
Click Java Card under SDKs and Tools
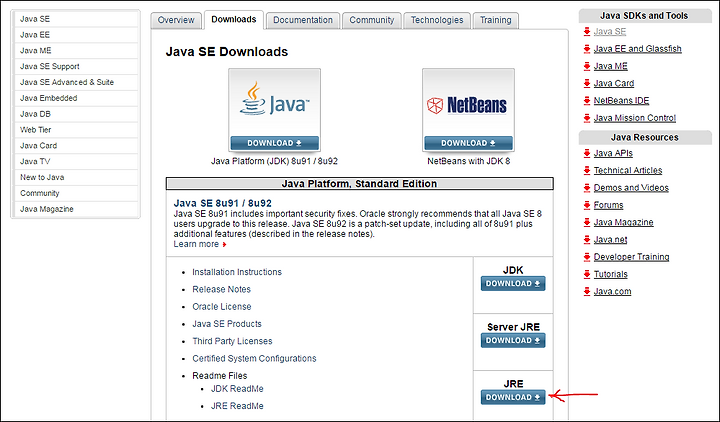[614, 84]
